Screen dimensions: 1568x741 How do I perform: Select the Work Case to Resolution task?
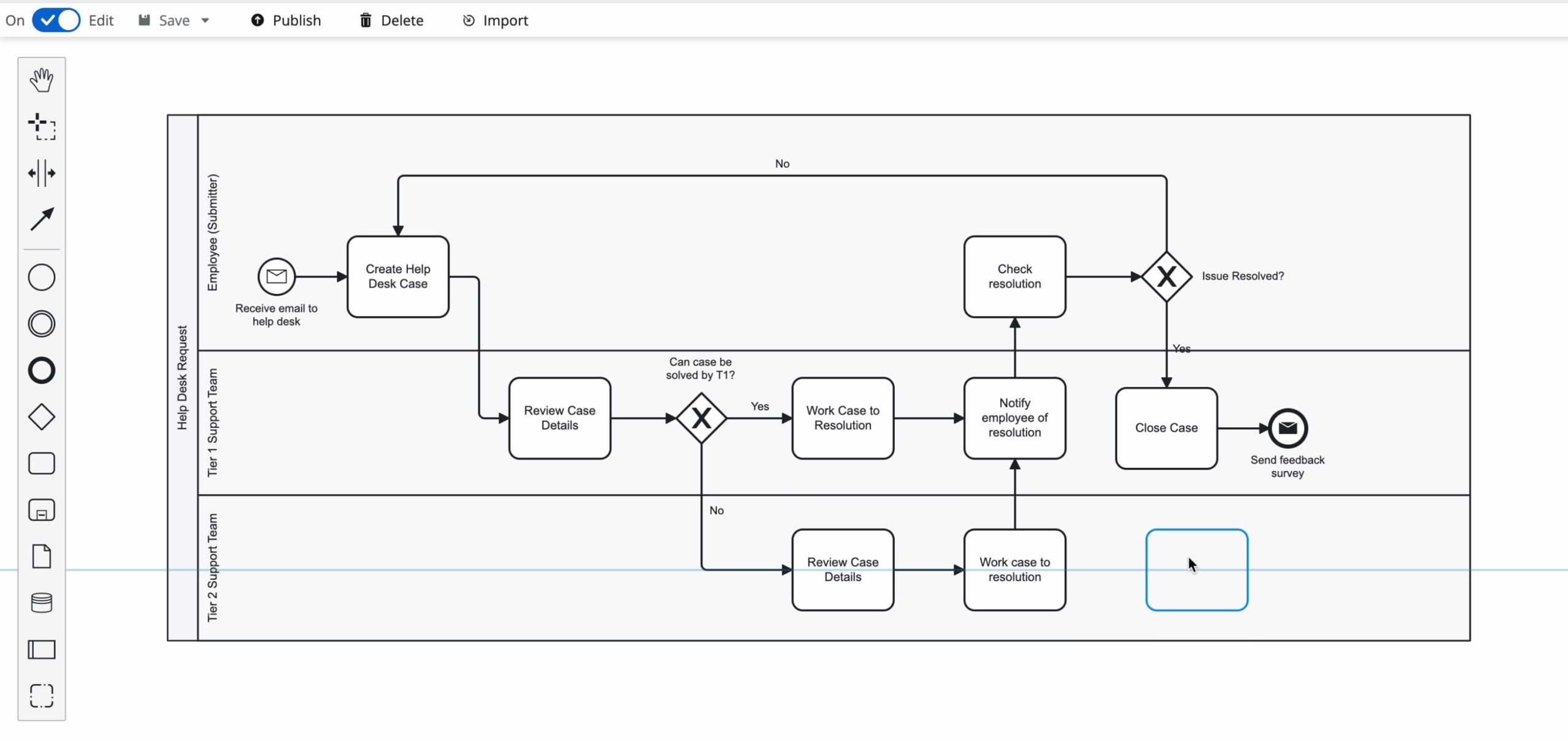click(x=843, y=418)
